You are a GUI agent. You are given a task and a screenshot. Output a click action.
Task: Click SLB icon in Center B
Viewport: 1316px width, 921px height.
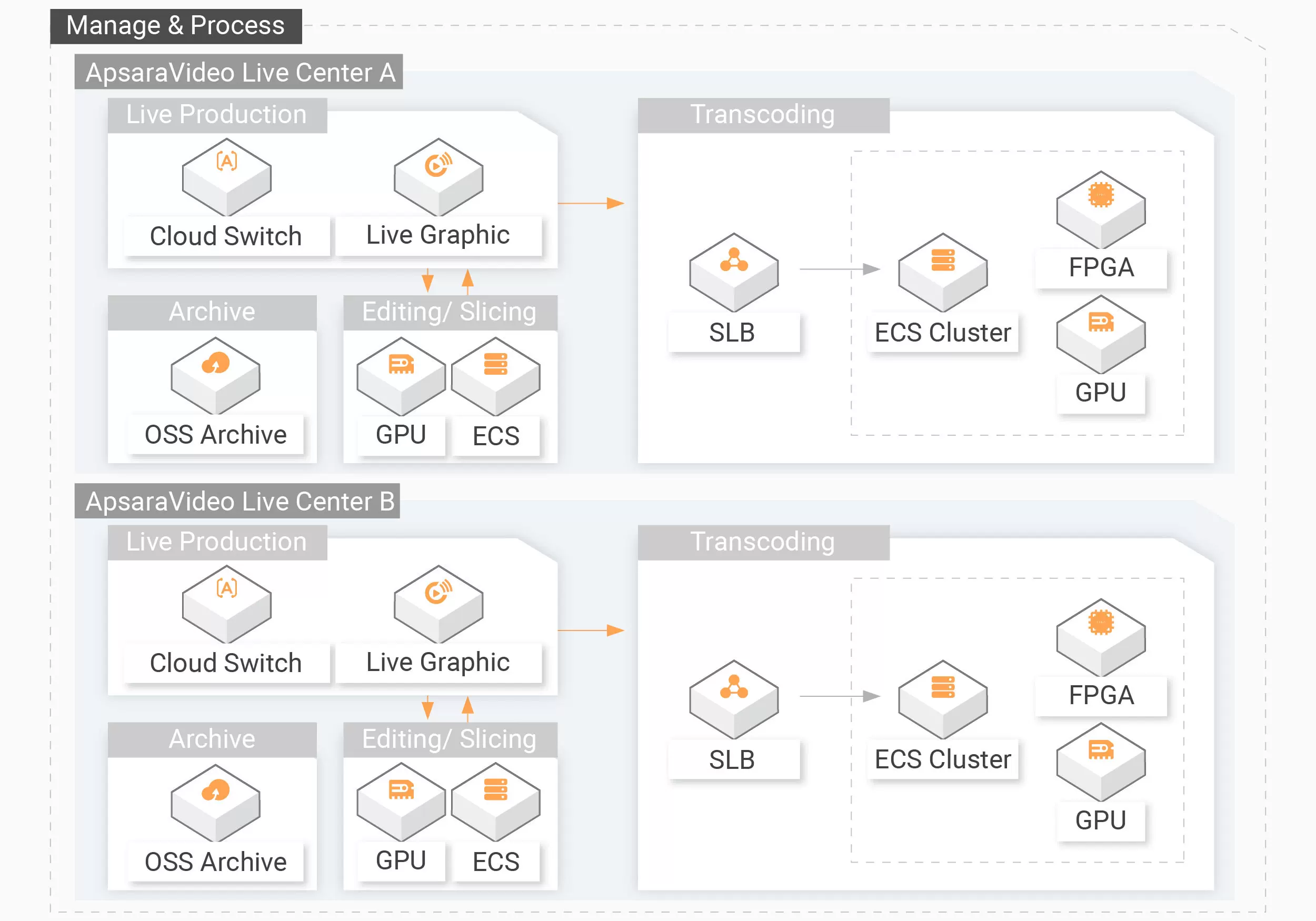pos(734,698)
